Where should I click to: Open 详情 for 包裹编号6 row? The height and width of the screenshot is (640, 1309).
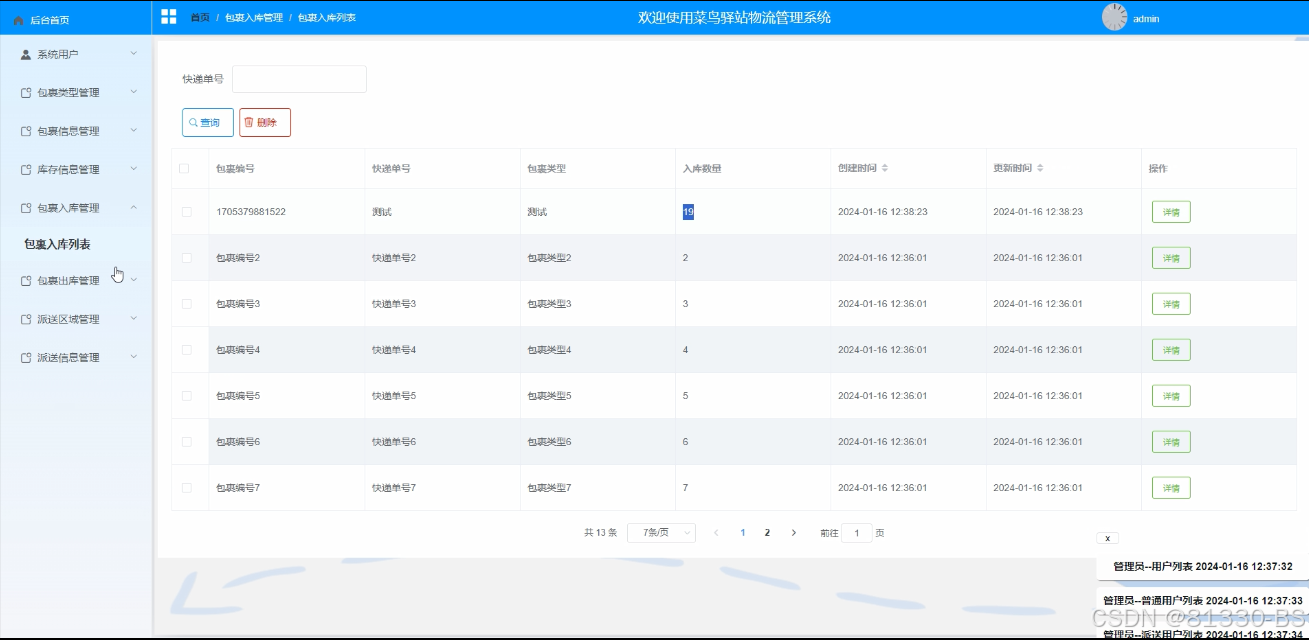point(1171,442)
